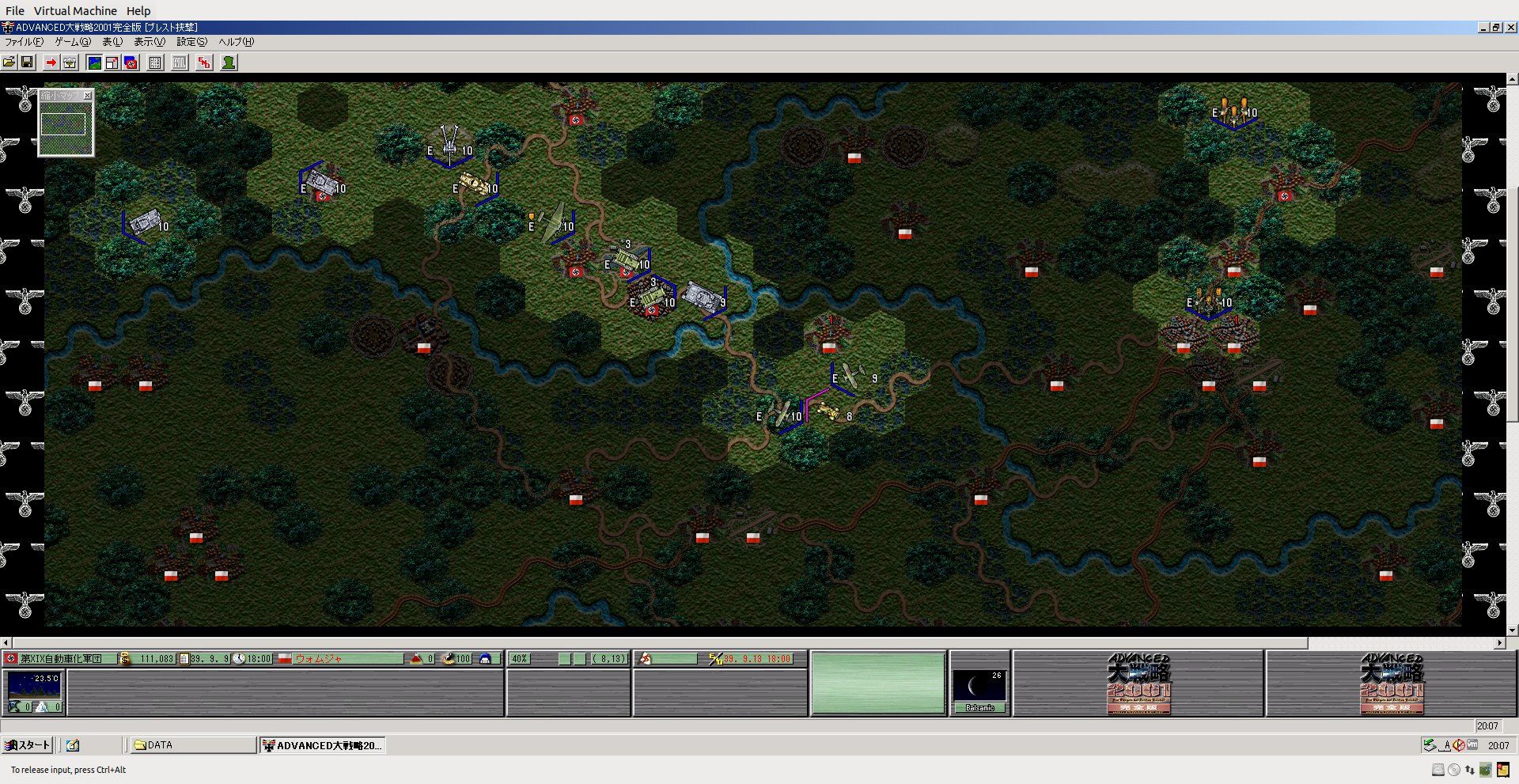Image resolution: width=1519 pixels, height=784 pixels.
Task: Toggle the terrain map view toolbar icon
Action: tap(94, 62)
